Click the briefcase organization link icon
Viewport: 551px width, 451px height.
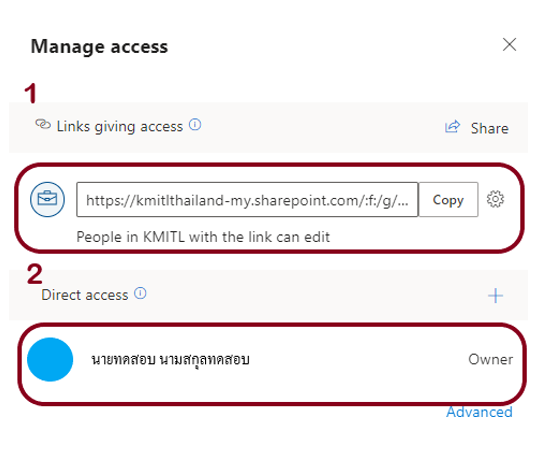pyautogui.click(x=47, y=199)
